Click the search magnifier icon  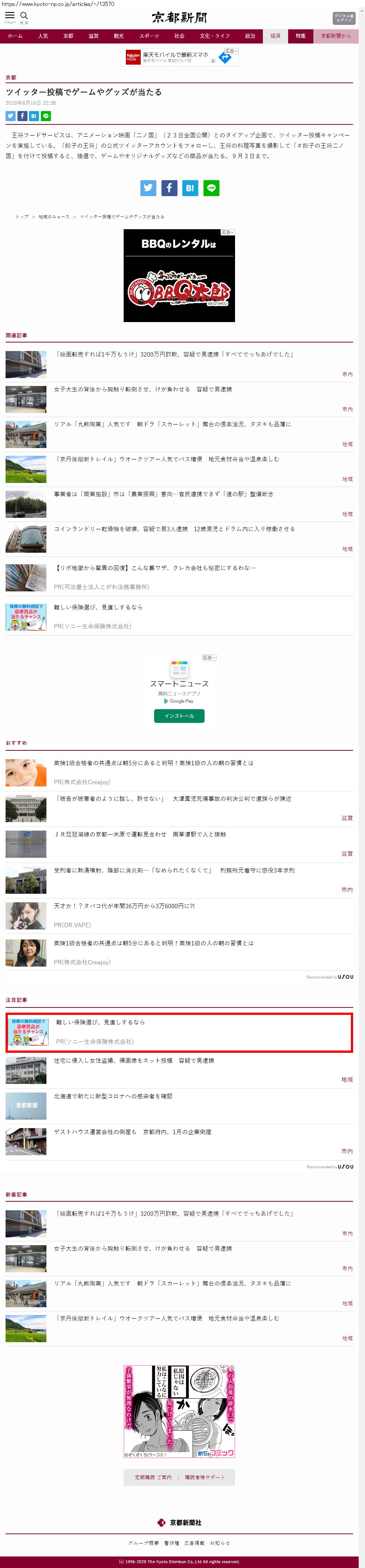click(x=25, y=16)
